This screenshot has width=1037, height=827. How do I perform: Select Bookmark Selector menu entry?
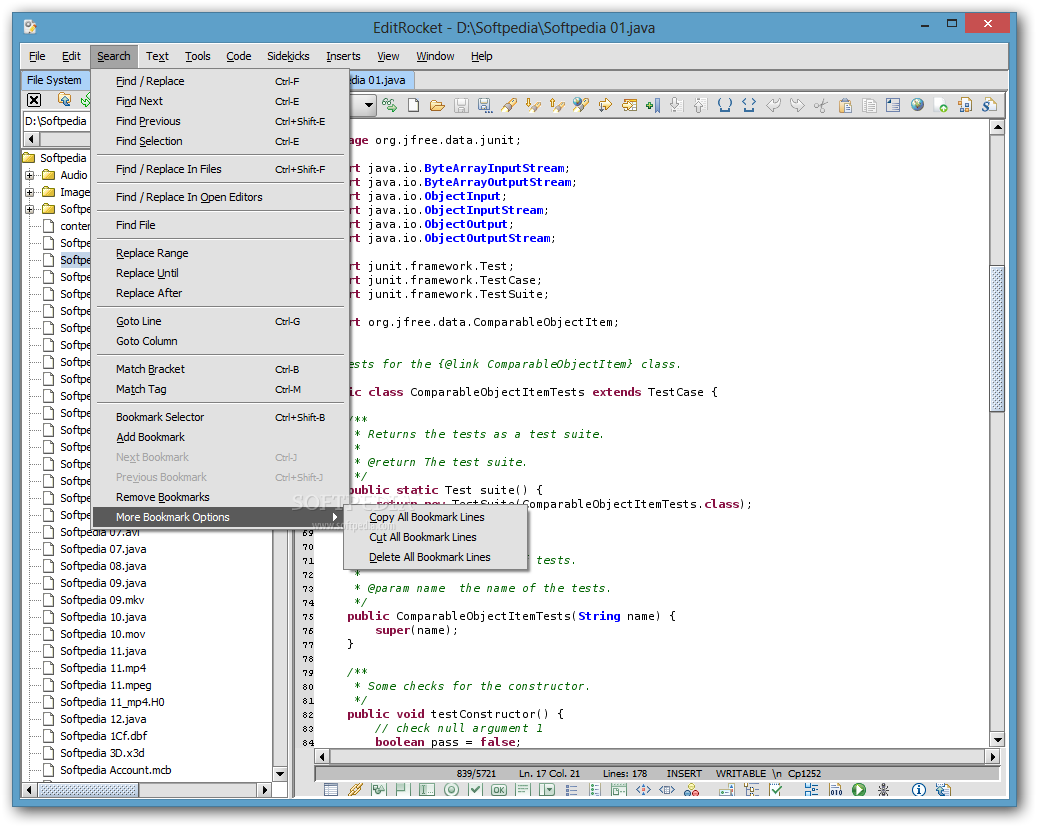(220, 417)
